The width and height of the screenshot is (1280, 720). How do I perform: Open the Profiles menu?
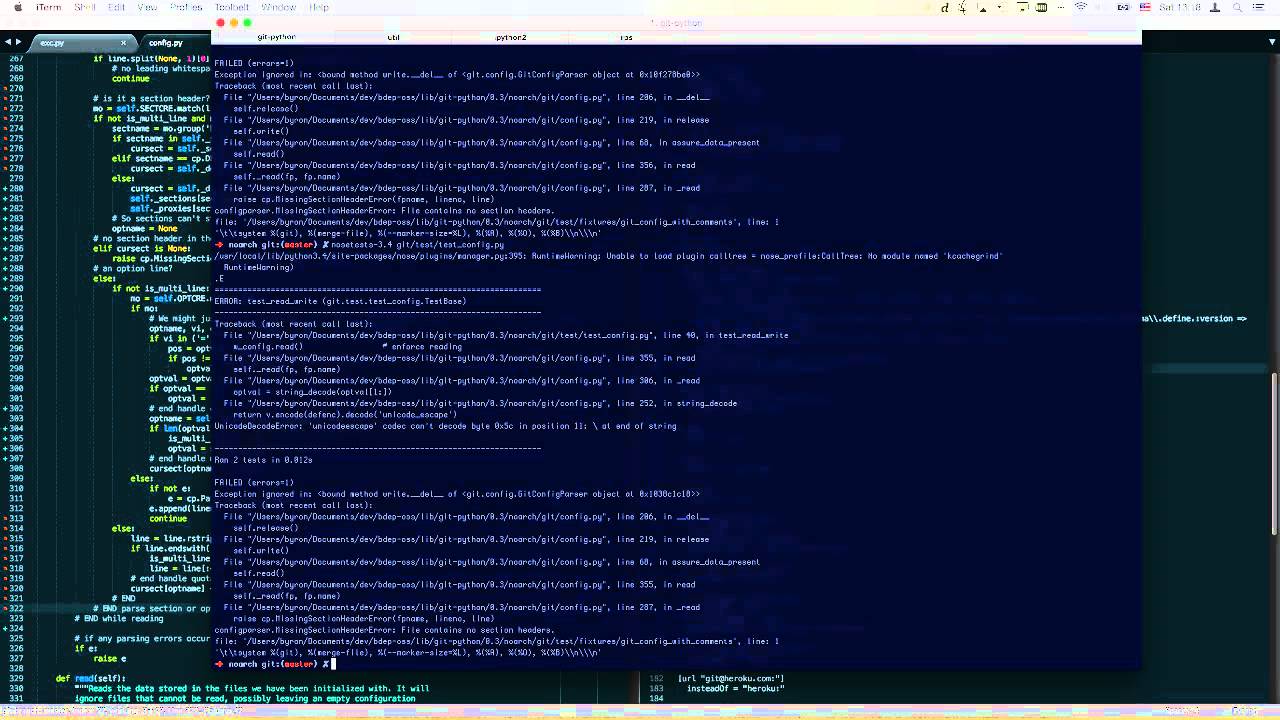coord(186,7)
